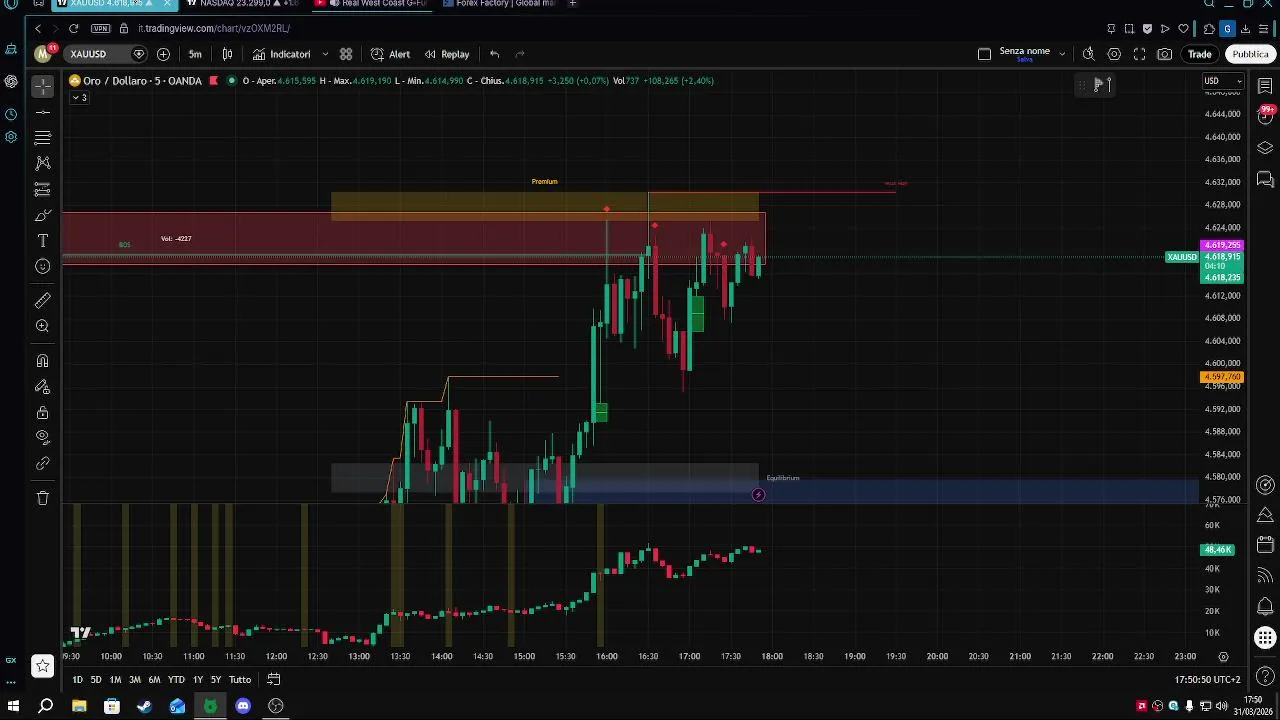Open the quick search lightning icon
Image resolution: width=1280 pixels, height=720 pixels.
point(1088,54)
